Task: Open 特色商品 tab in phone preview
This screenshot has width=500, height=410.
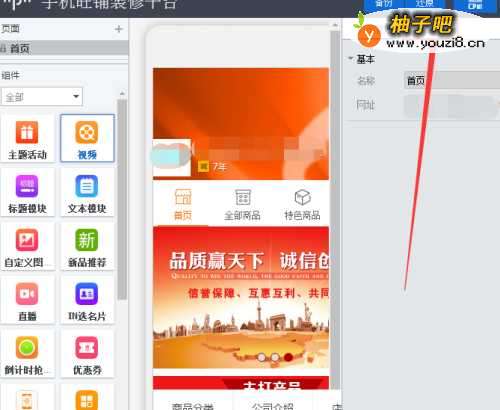Action: [x=302, y=205]
